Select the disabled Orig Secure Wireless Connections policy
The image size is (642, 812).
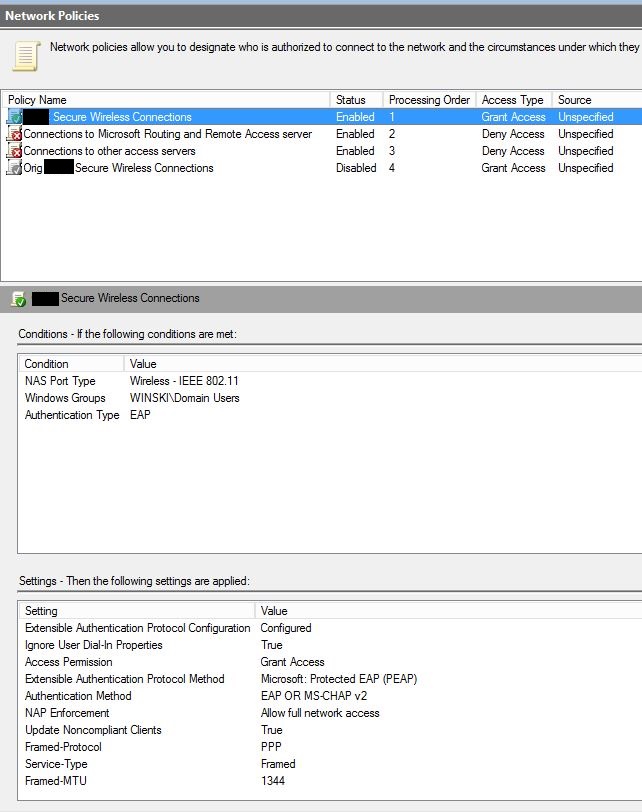click(118, 168)
